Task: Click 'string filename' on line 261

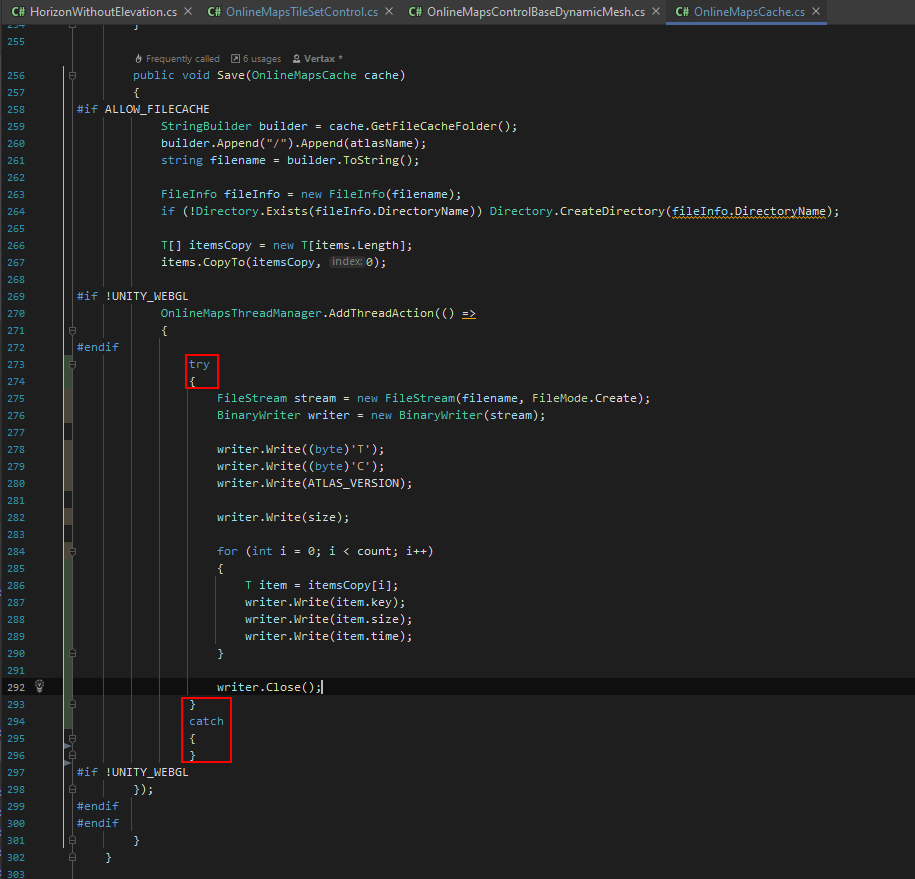Action: [x=213, y=160]
